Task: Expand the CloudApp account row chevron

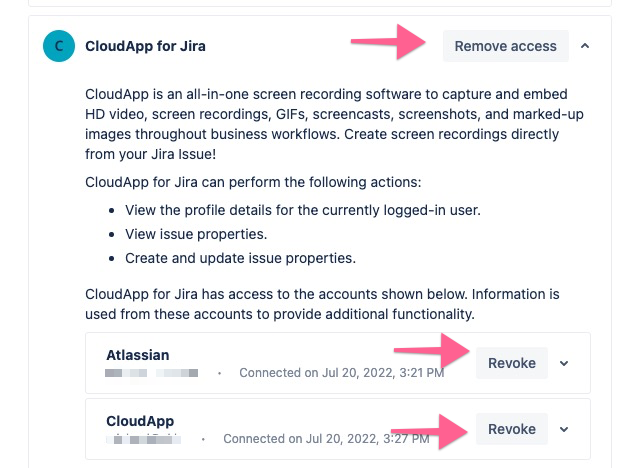Action: (564, 429)
